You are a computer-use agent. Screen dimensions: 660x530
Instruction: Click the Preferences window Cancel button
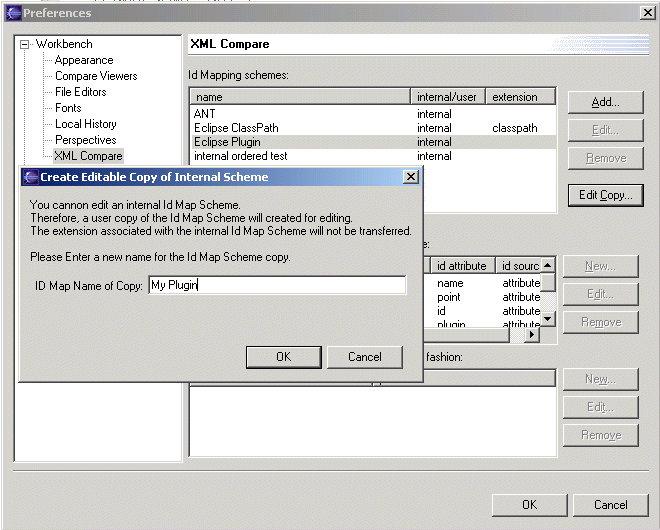tap(611, 505)
